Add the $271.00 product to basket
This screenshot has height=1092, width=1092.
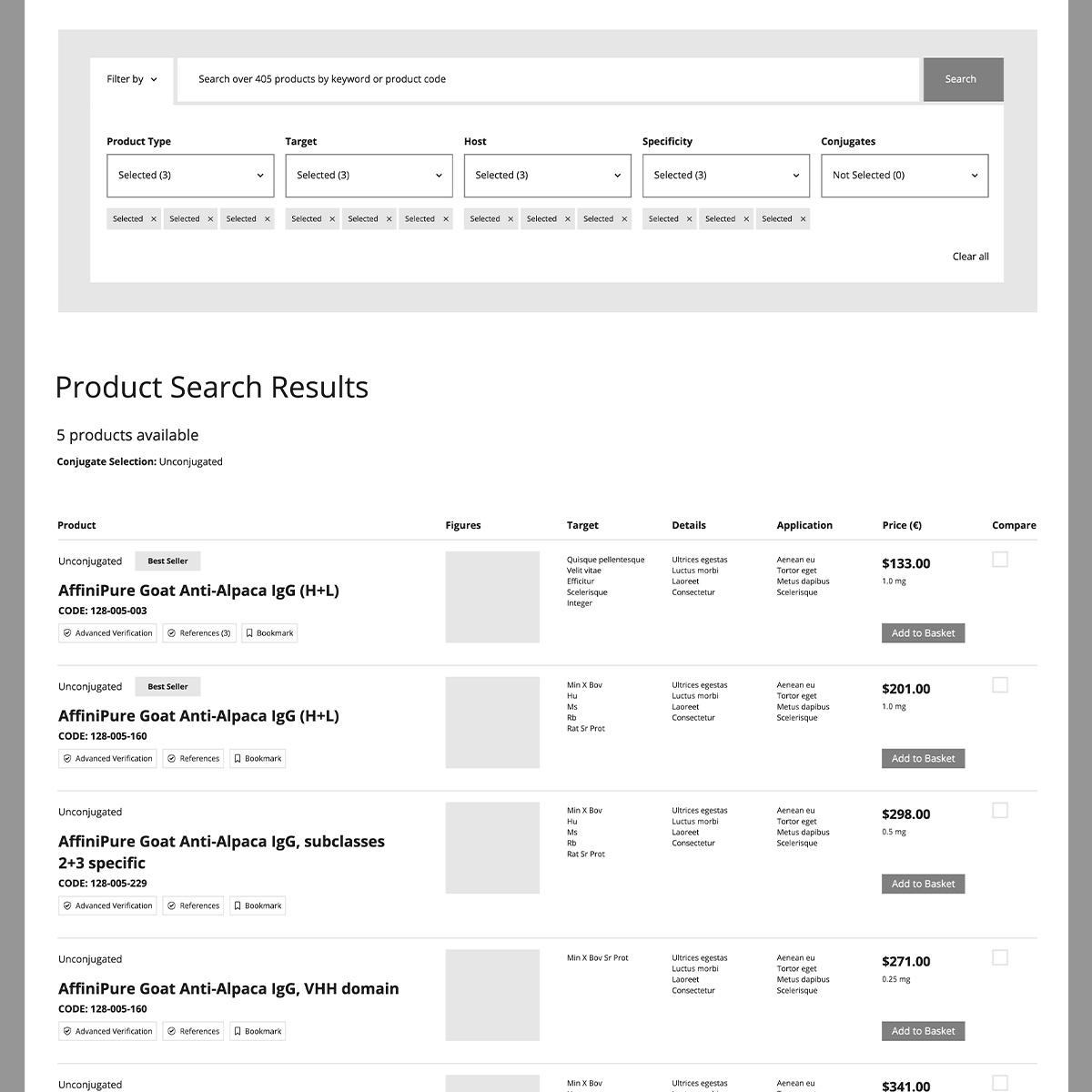[923, 1032]
